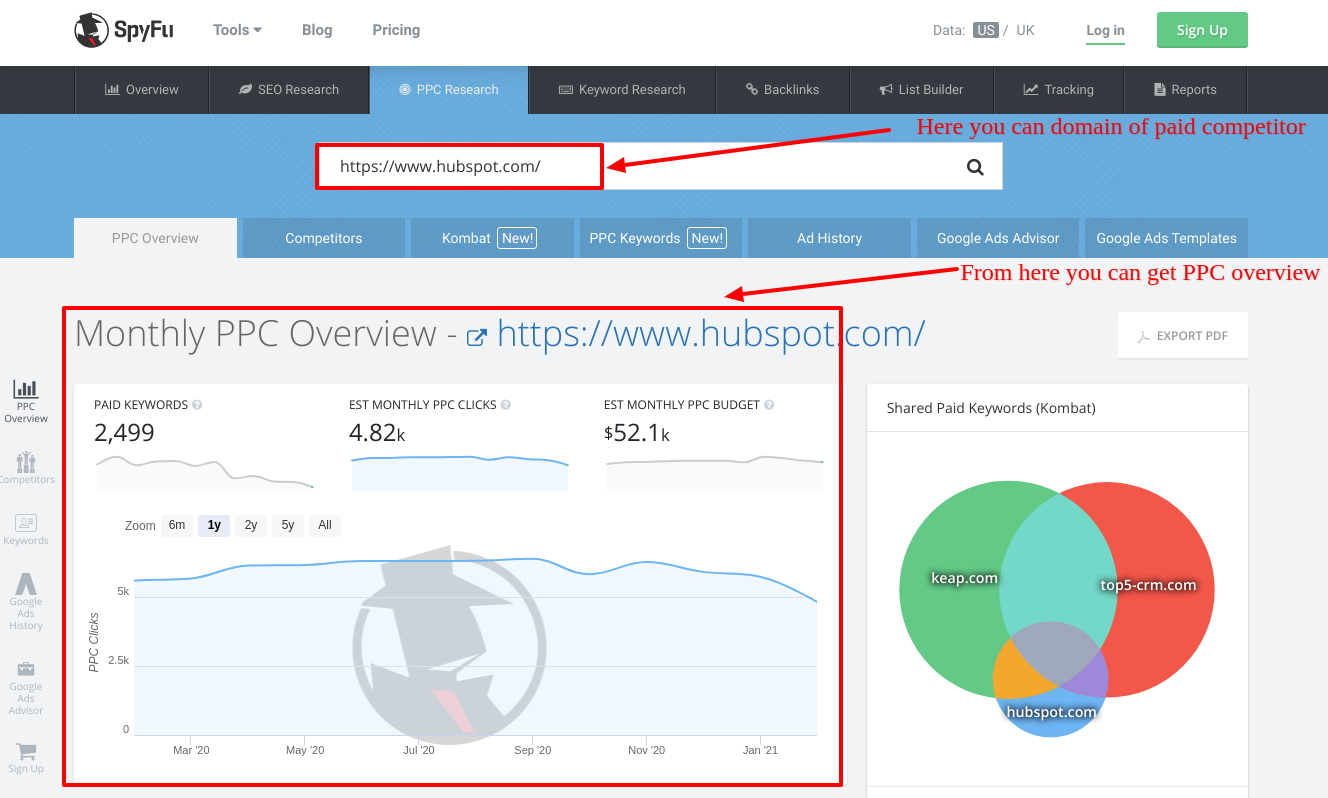Click the external-link icon beside hubspot URL
Viewport: 1328px width, 798px height.
tap(477, 337)
